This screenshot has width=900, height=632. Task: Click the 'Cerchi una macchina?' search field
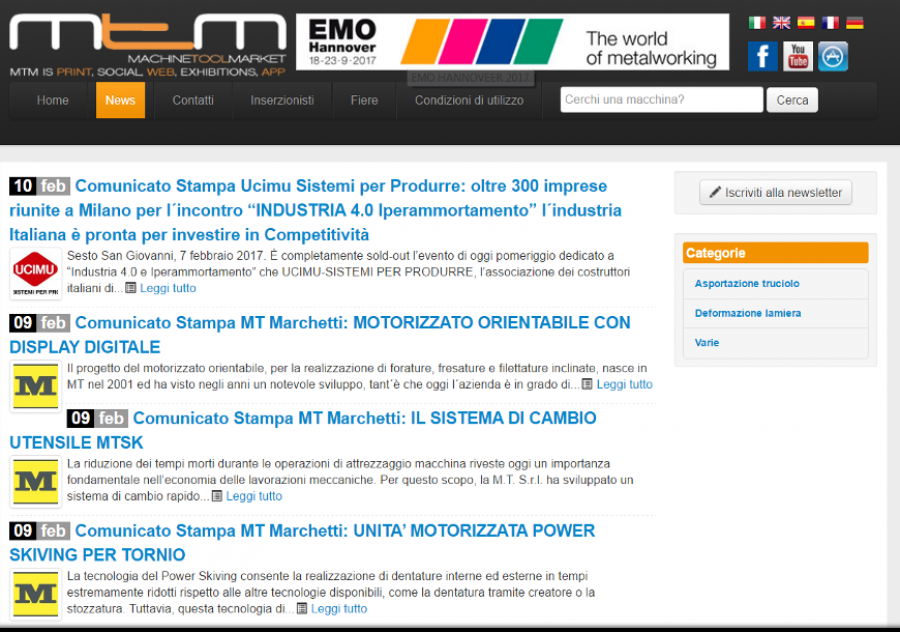point(661,100)
